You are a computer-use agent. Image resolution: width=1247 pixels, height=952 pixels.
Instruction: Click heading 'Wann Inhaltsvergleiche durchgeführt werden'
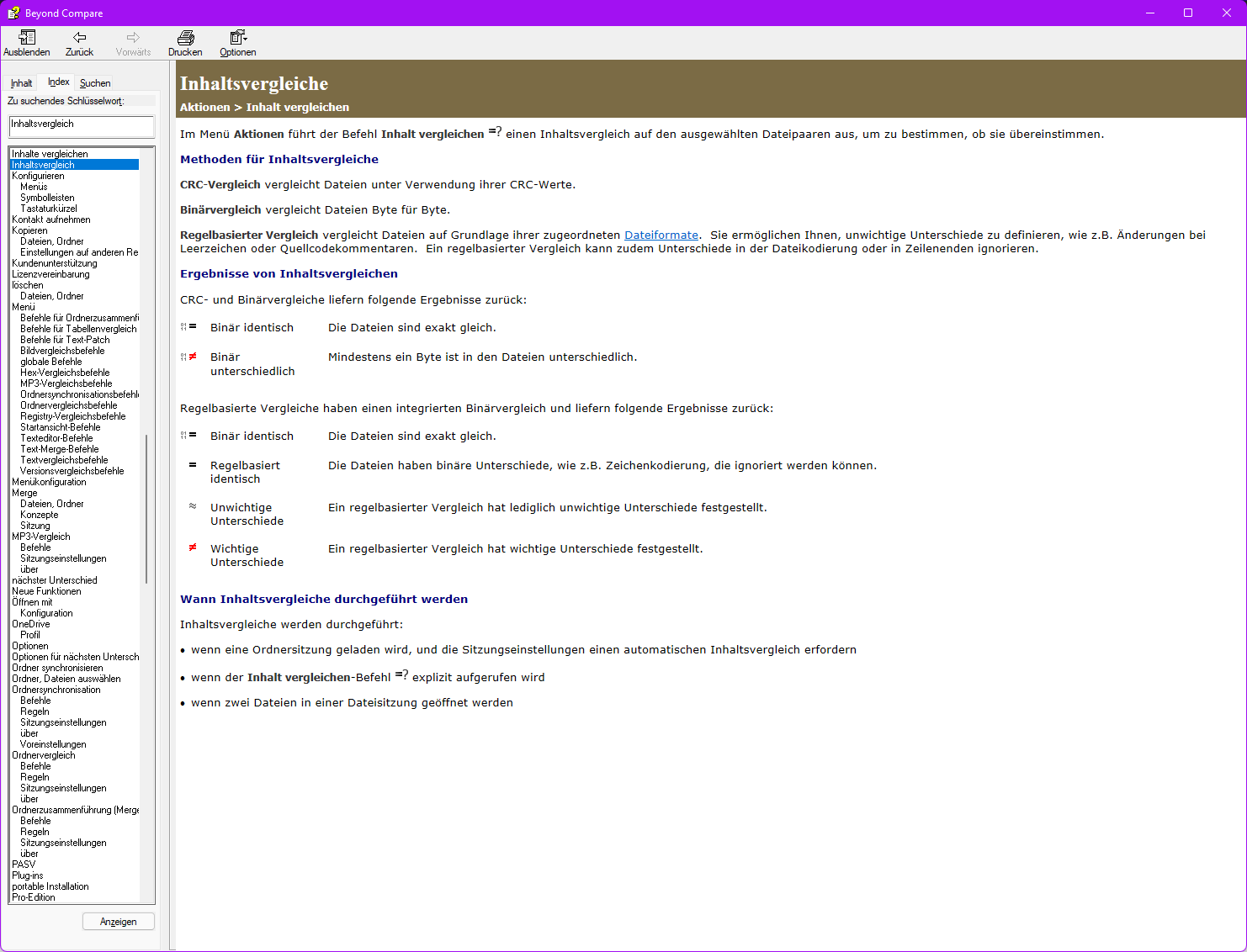coord(324,599)
